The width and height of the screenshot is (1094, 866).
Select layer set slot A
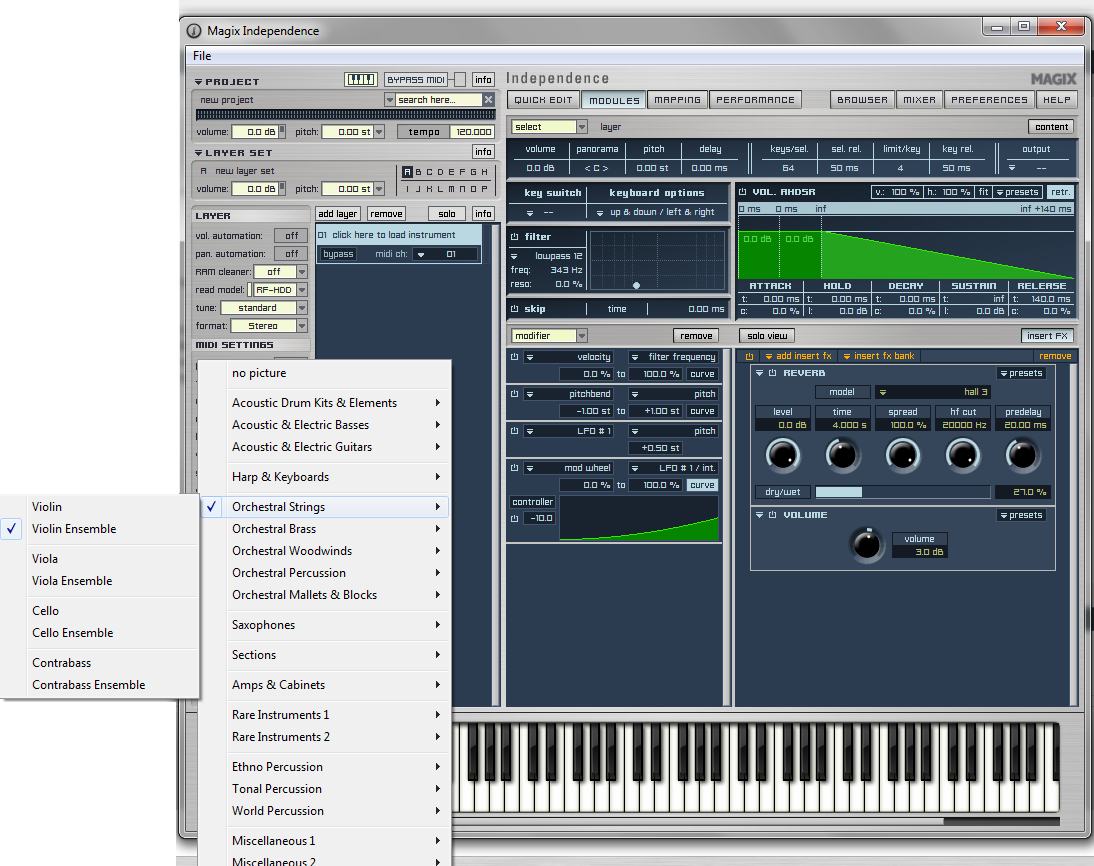(407, 172)
